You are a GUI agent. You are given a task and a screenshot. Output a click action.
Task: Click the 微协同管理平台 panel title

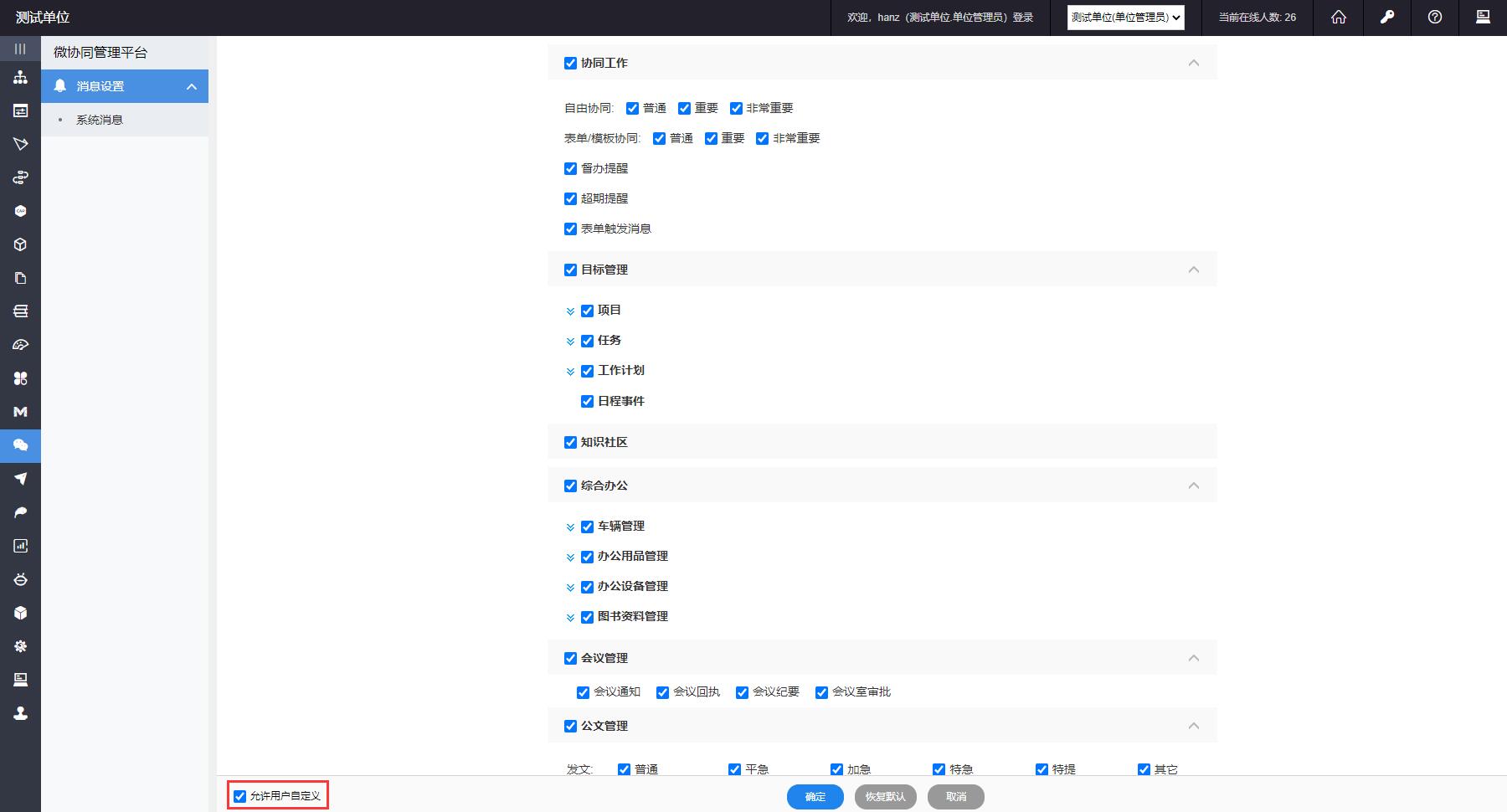[100, 53]
